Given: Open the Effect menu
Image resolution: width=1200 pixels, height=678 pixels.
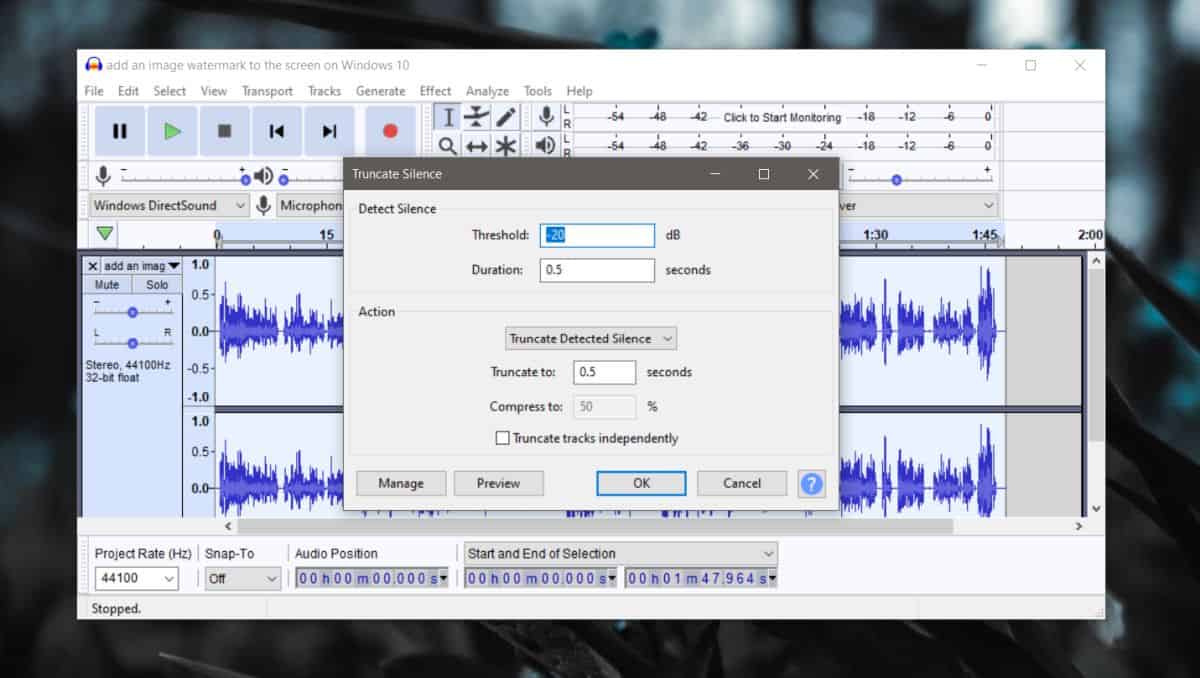Looking at the screenshot, I should tap(435, 91).
